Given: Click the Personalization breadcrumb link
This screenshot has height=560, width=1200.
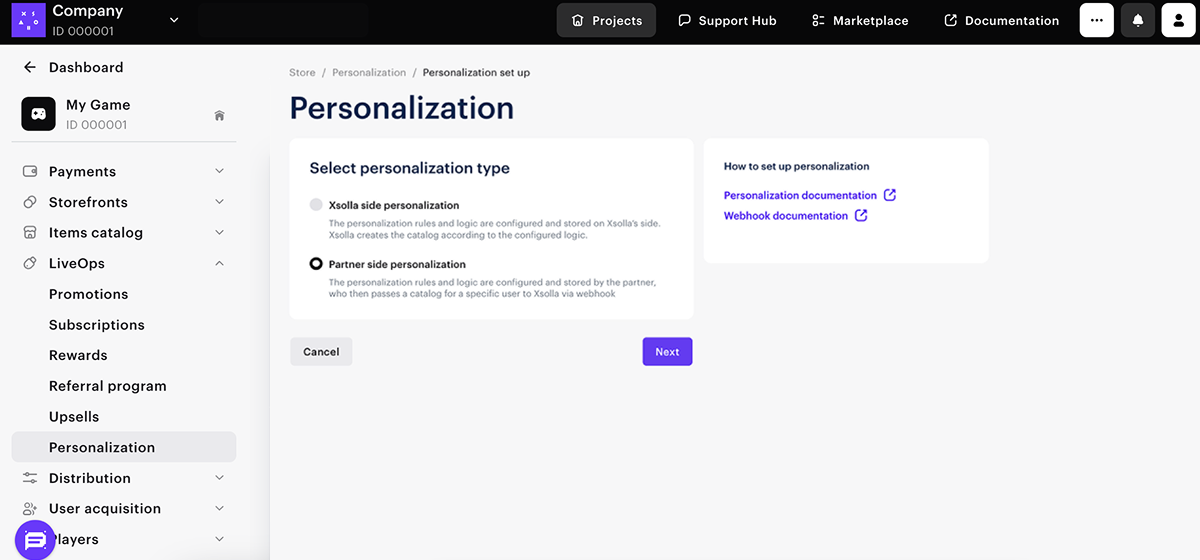Looking at the screenshot, I should tap(369, 73).
